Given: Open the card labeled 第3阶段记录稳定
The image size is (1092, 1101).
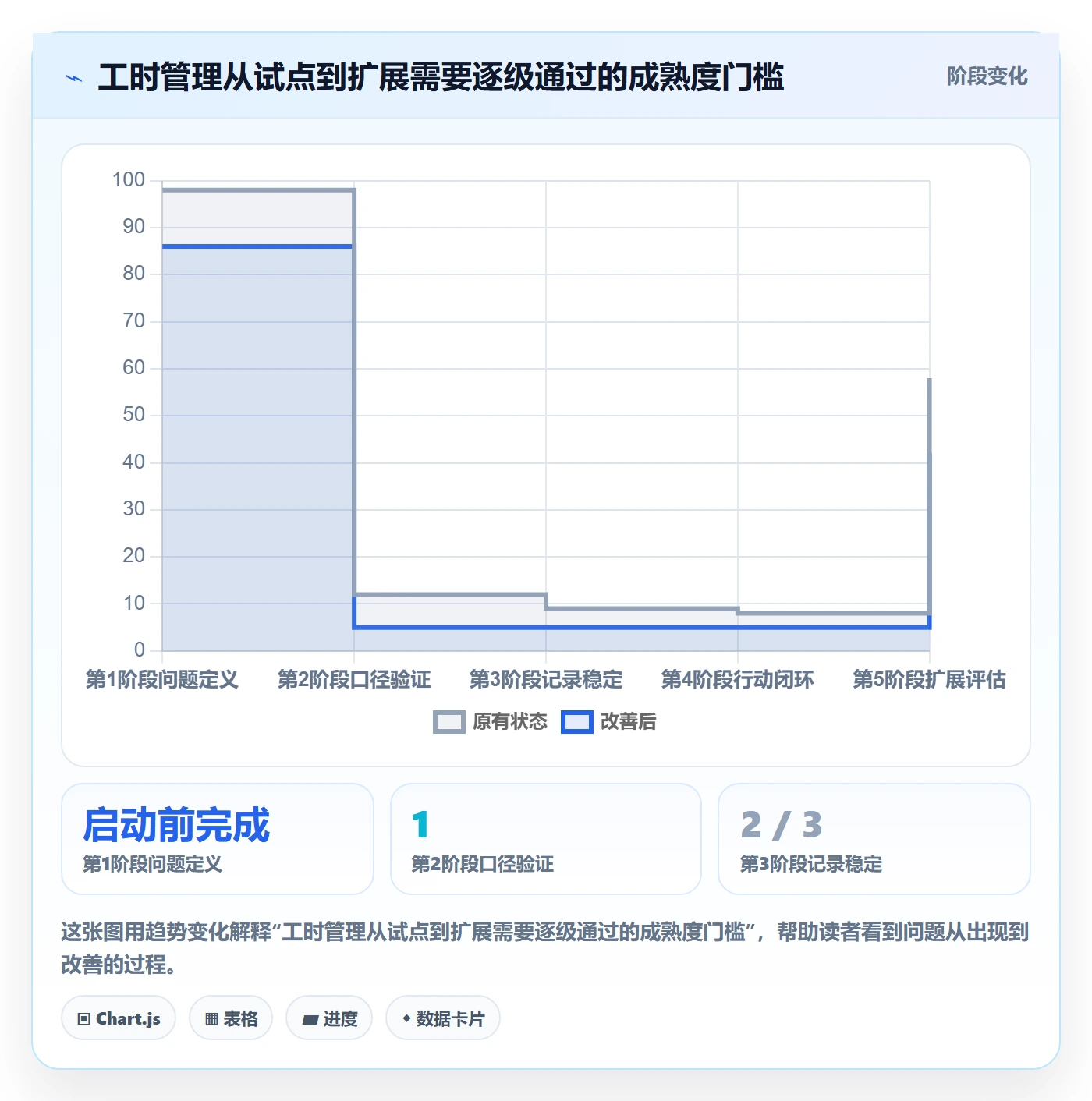Looking at the screenshot, I should point(874,839).
